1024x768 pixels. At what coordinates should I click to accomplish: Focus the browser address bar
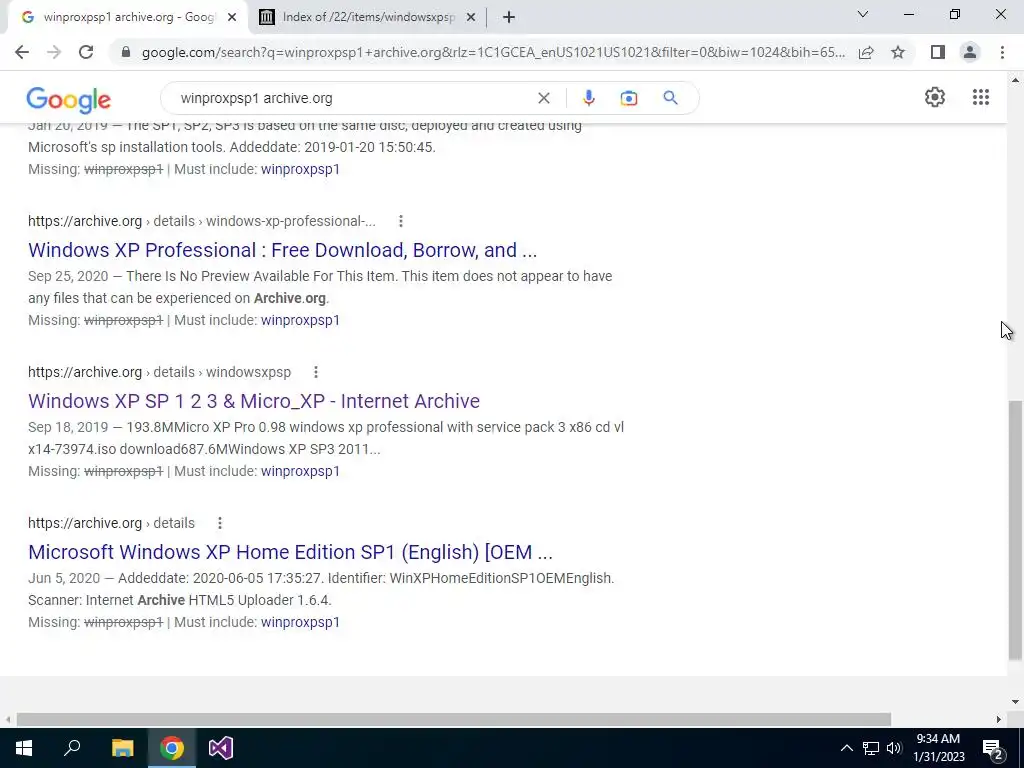point(493,52)
